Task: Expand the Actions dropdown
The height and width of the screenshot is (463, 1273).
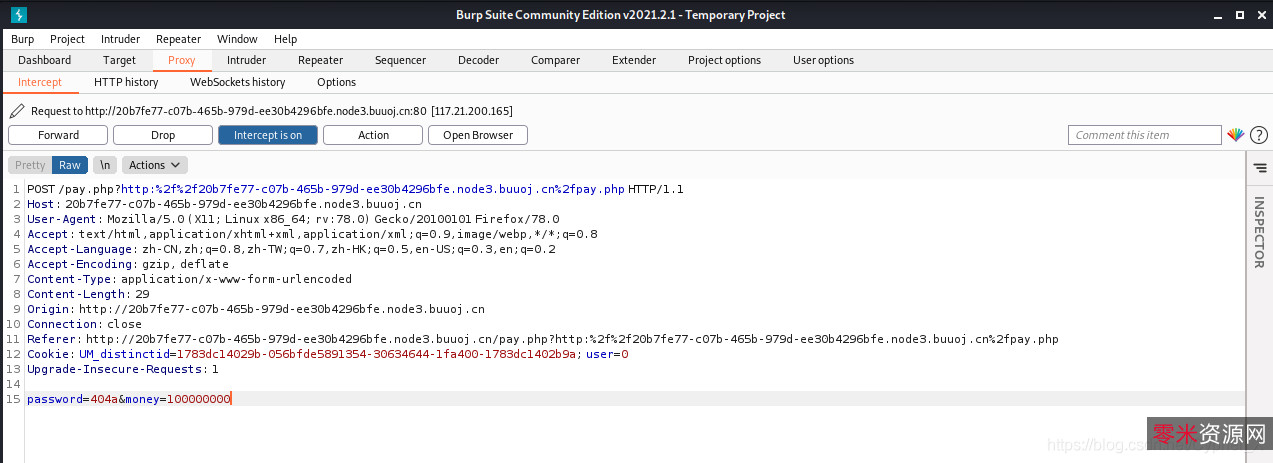Action: [x=154, y=165]
